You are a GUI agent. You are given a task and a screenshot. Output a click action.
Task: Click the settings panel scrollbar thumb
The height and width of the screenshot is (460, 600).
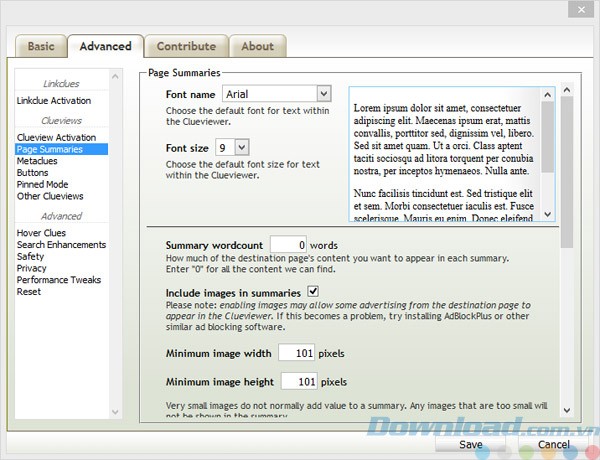(x=567, y=172)
